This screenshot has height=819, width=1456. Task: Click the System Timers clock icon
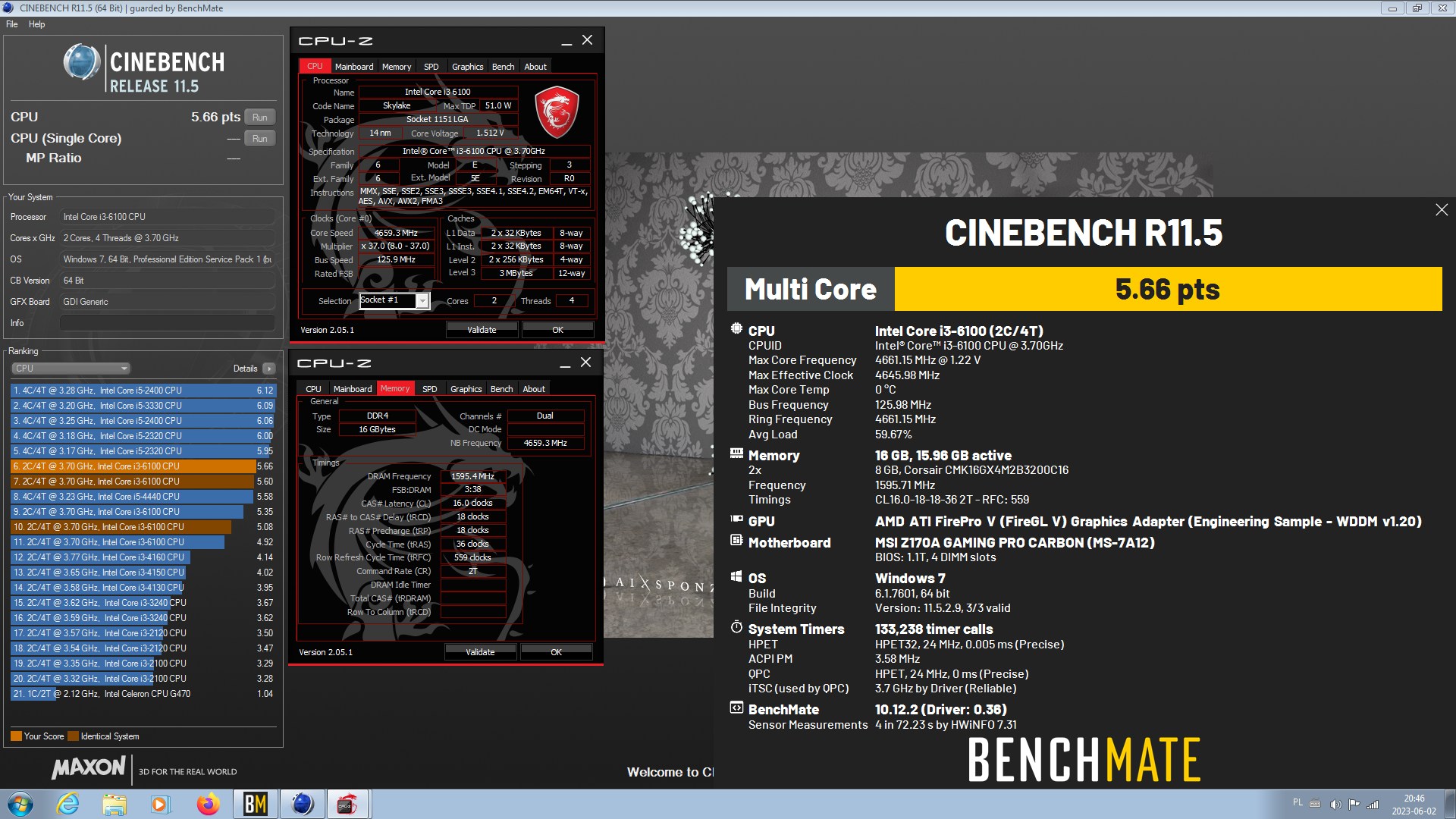tap(736, 627)
